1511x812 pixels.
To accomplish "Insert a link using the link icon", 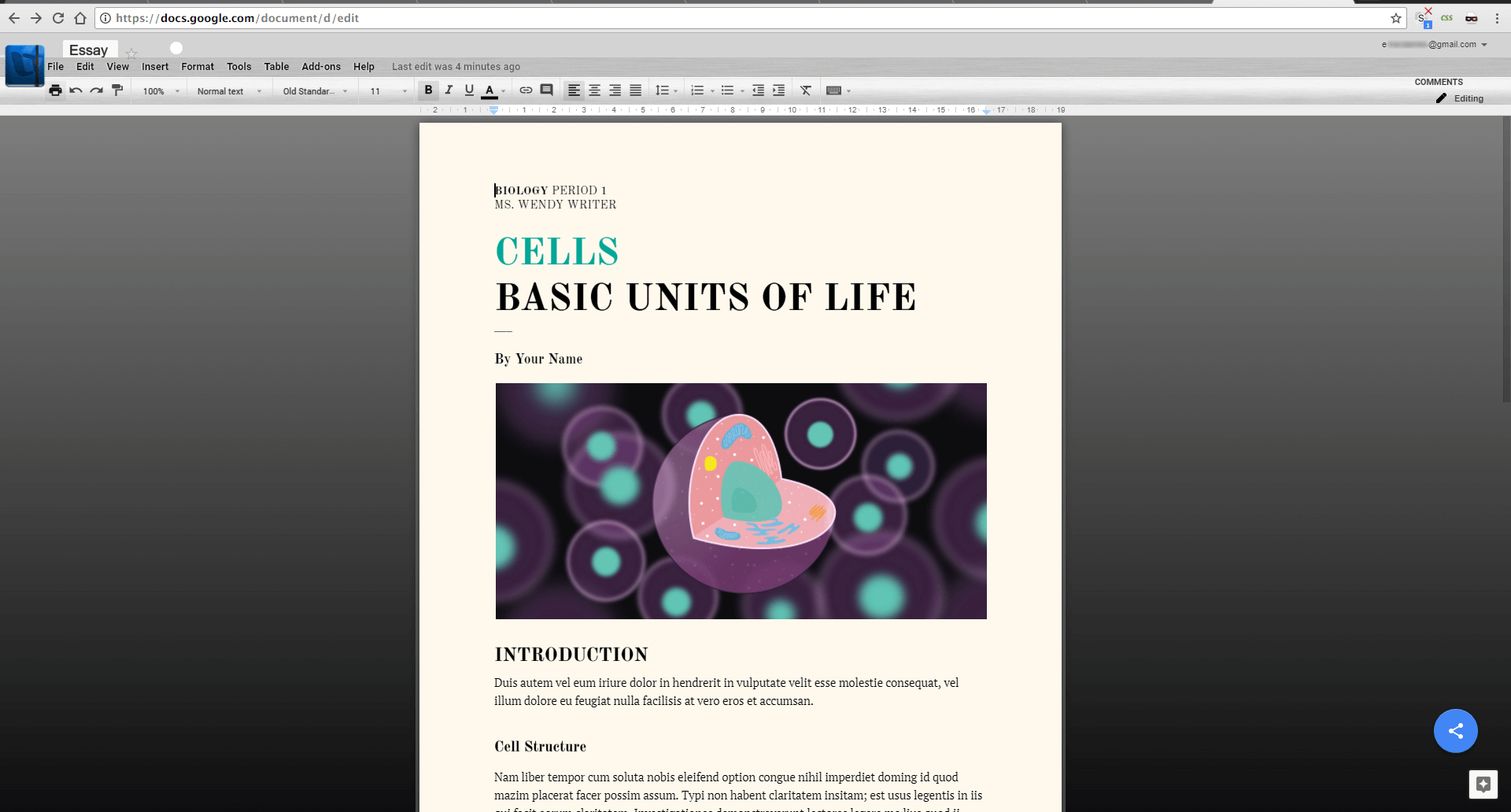I will [x=526, y=90].
